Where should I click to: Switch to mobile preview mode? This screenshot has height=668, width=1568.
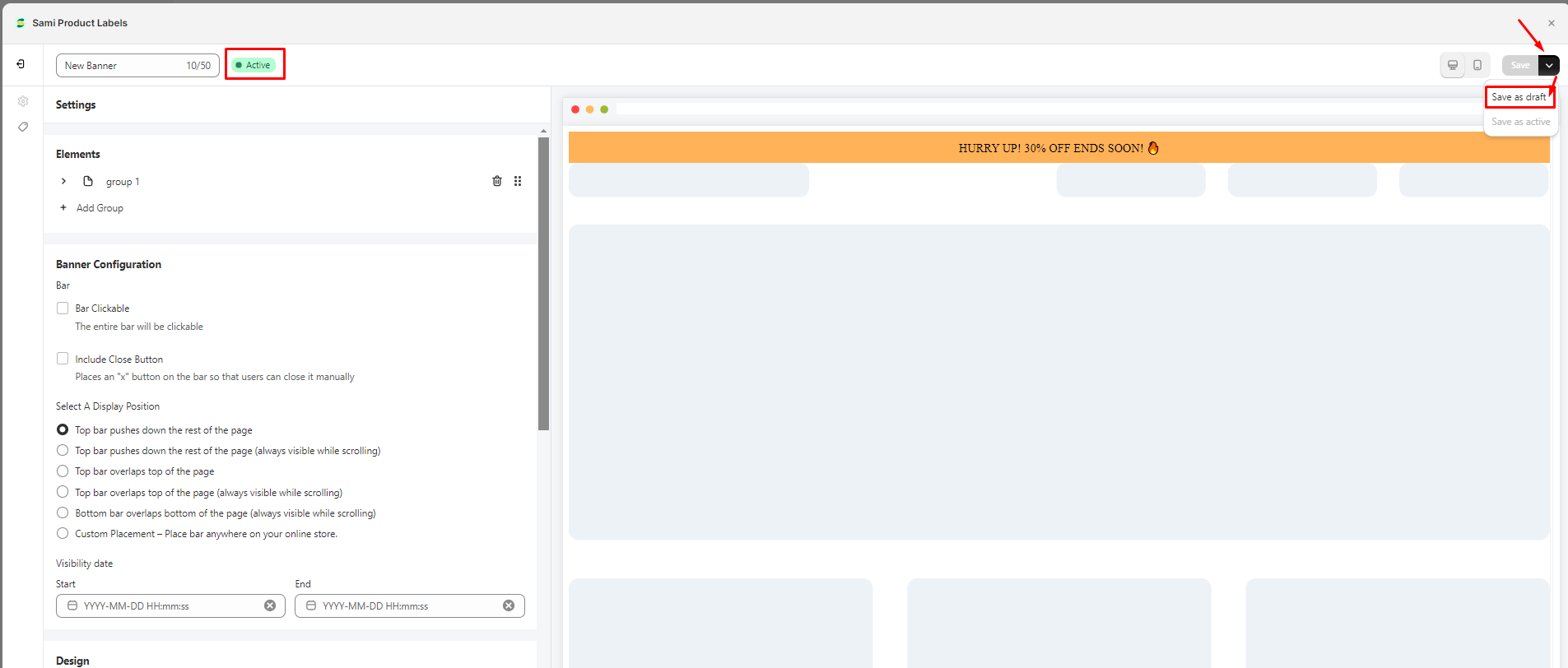(x=1477, y=65)
